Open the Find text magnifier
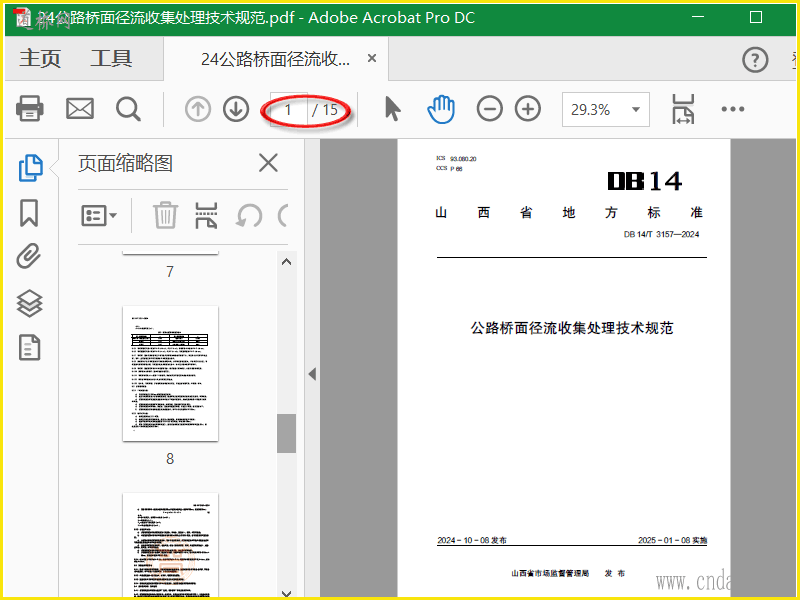Image resolution: width=800 pixels, height=600 pixels. (128, 109)
